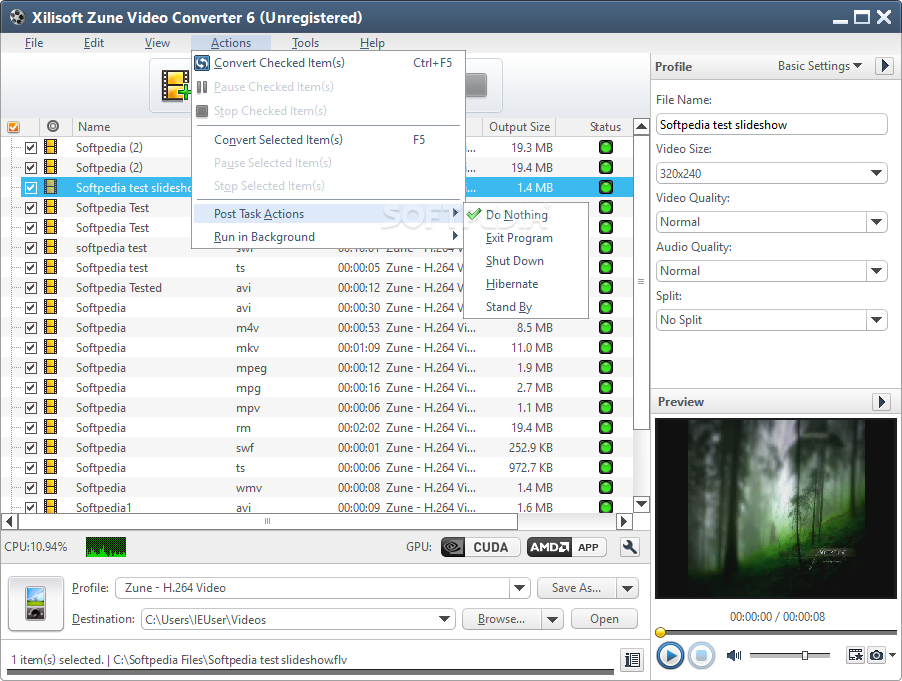Click the Save As... button
This screenshot has height=681, width=902.
576,588
